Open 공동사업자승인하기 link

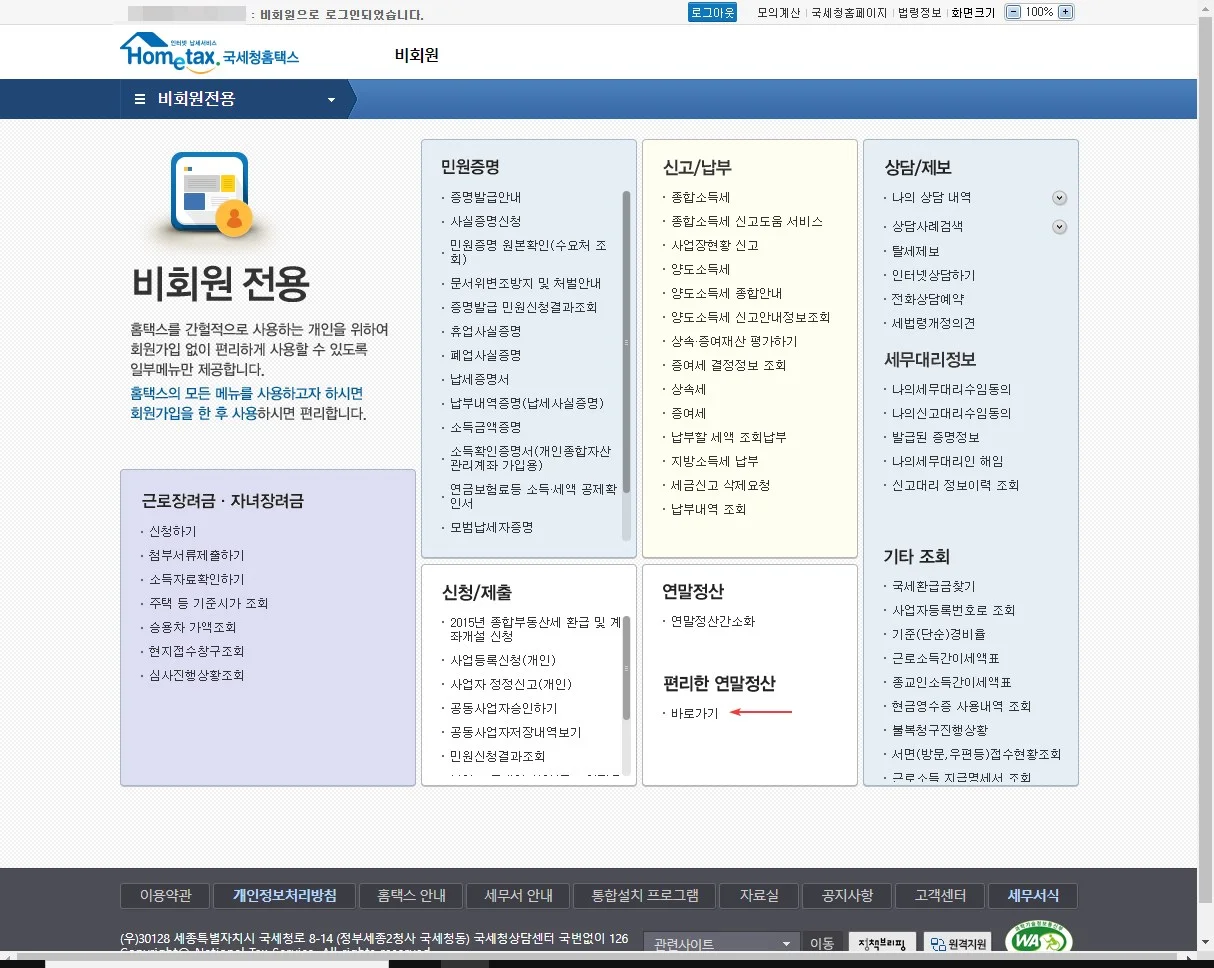(x=503, y=708)
